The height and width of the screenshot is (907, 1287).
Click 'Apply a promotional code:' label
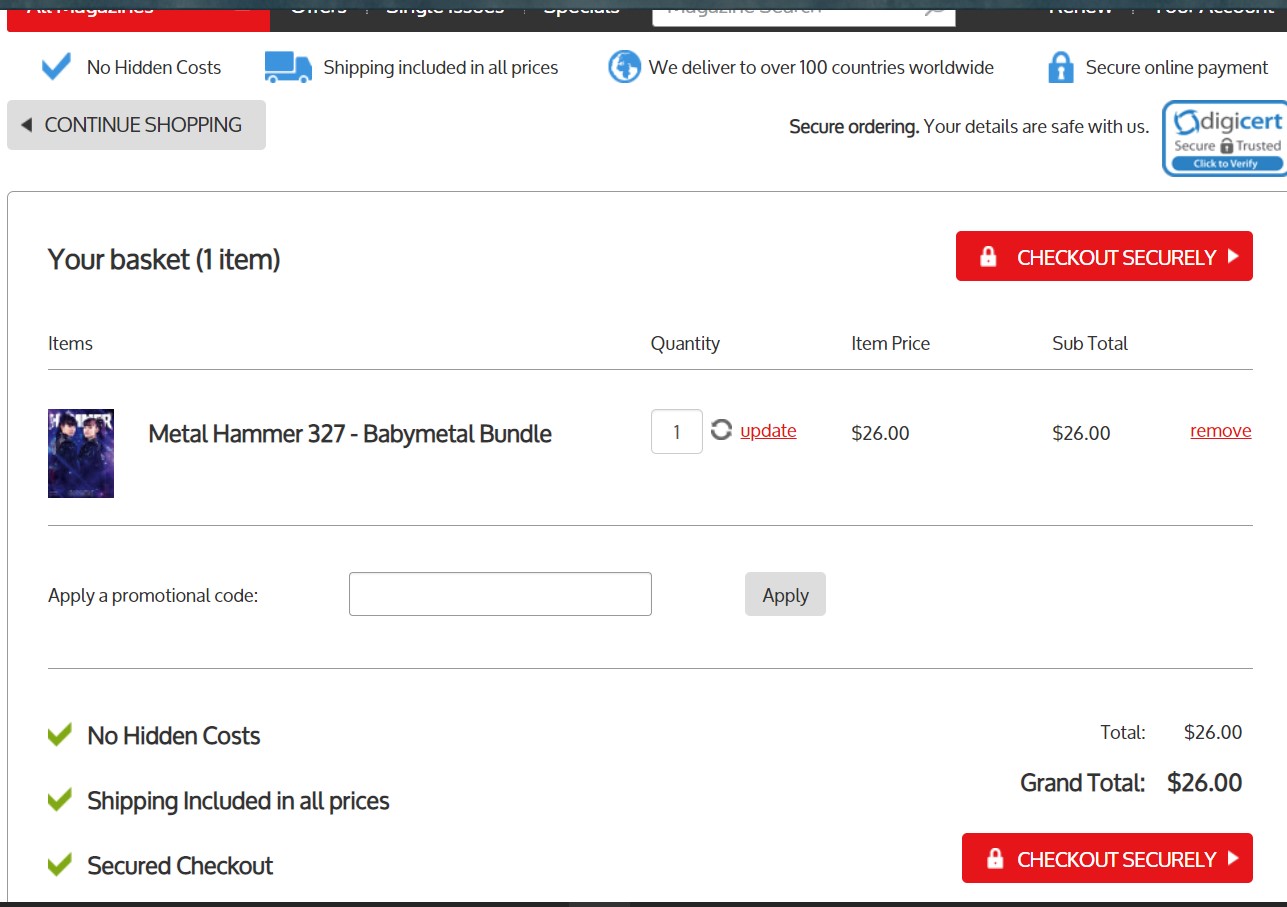click(x=153, y=595)
